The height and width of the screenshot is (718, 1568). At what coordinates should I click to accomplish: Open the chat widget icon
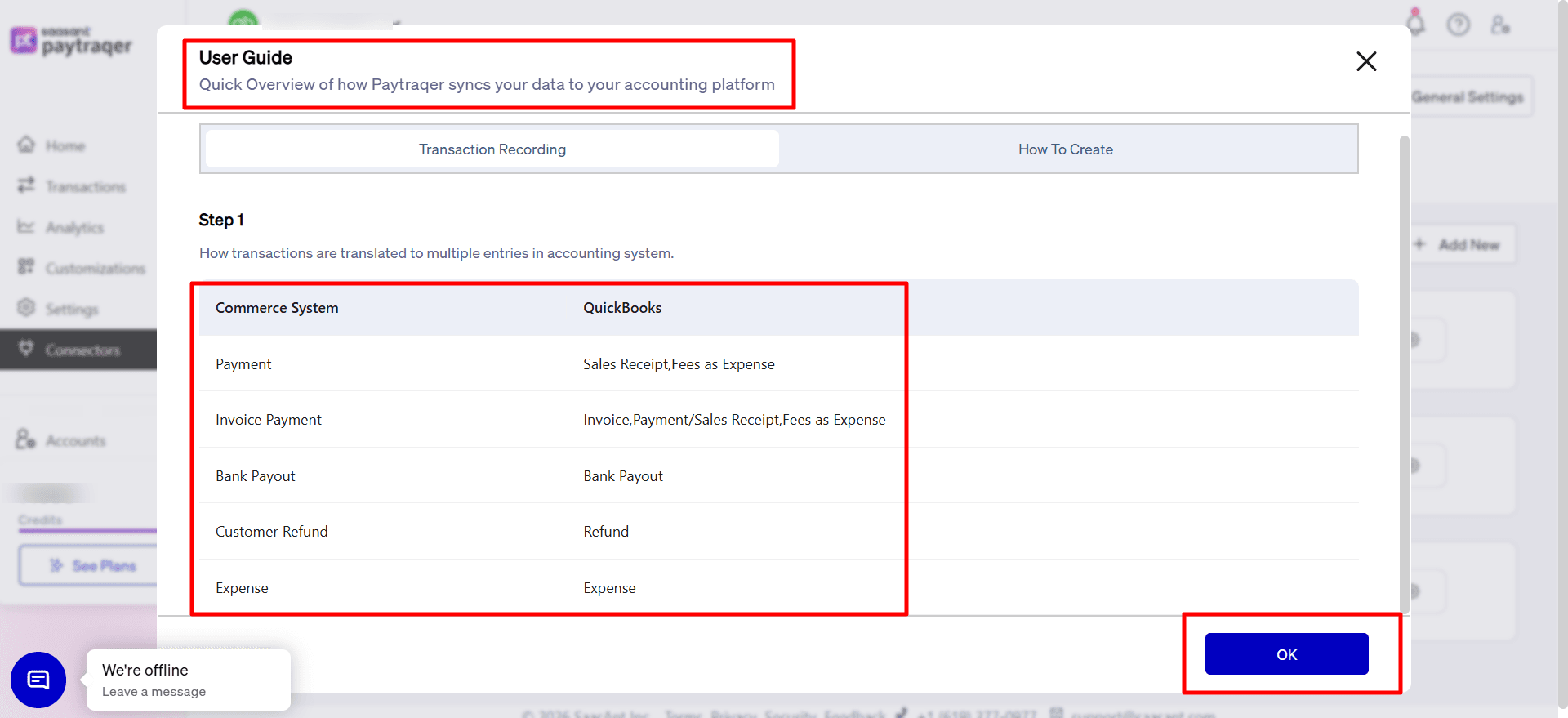38,680
